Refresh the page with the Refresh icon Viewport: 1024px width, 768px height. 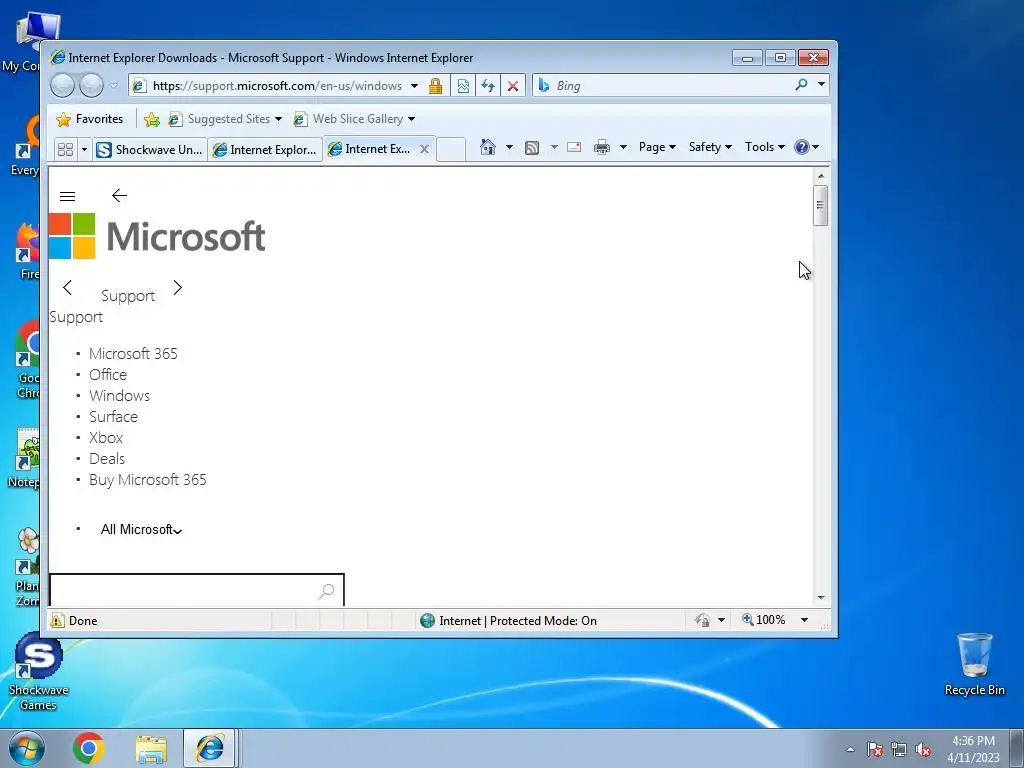coord(488,86)
